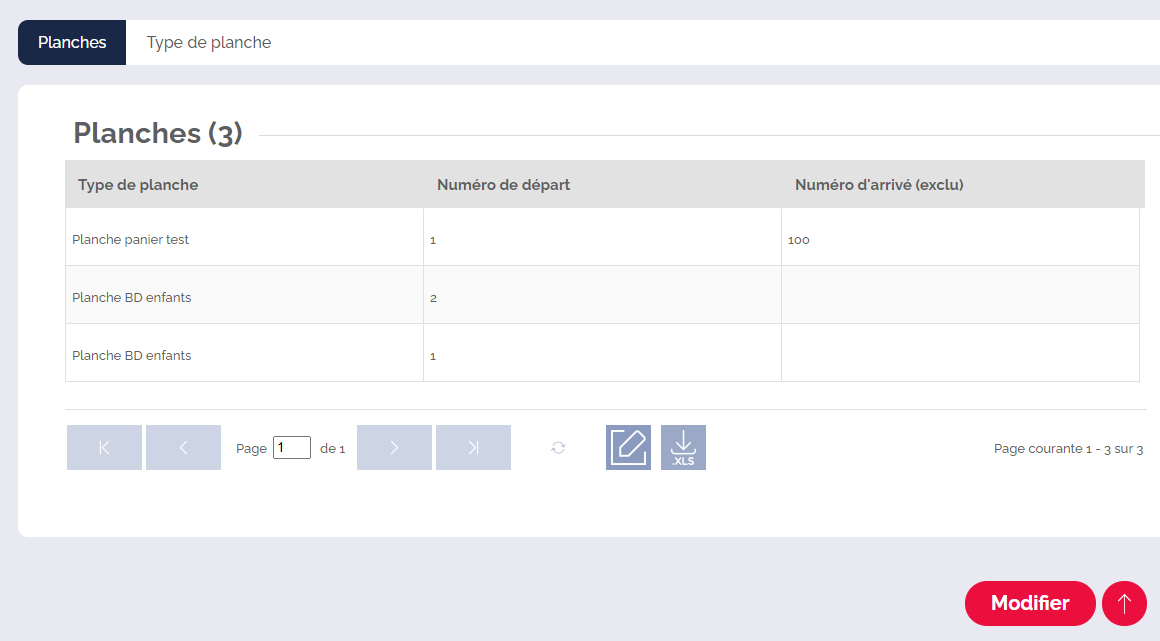
Task: Sort by Numéro d'arrivé (exclu) header
Action: 962,184
